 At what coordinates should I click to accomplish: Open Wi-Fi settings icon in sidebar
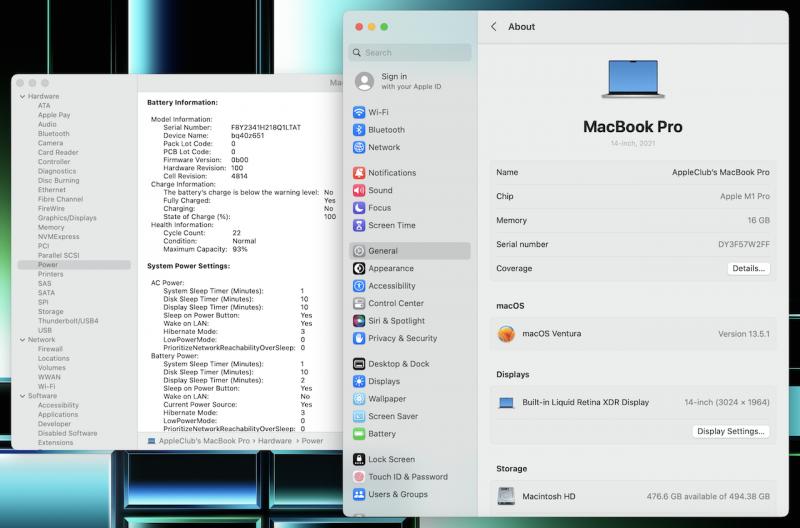pos(359,112)
